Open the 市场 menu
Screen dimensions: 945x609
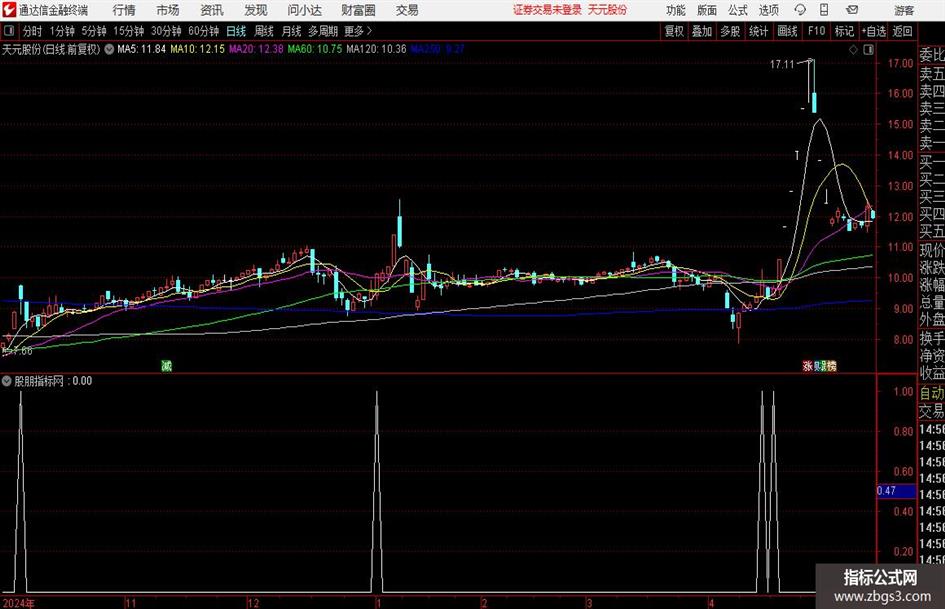[x=168, y=10]
